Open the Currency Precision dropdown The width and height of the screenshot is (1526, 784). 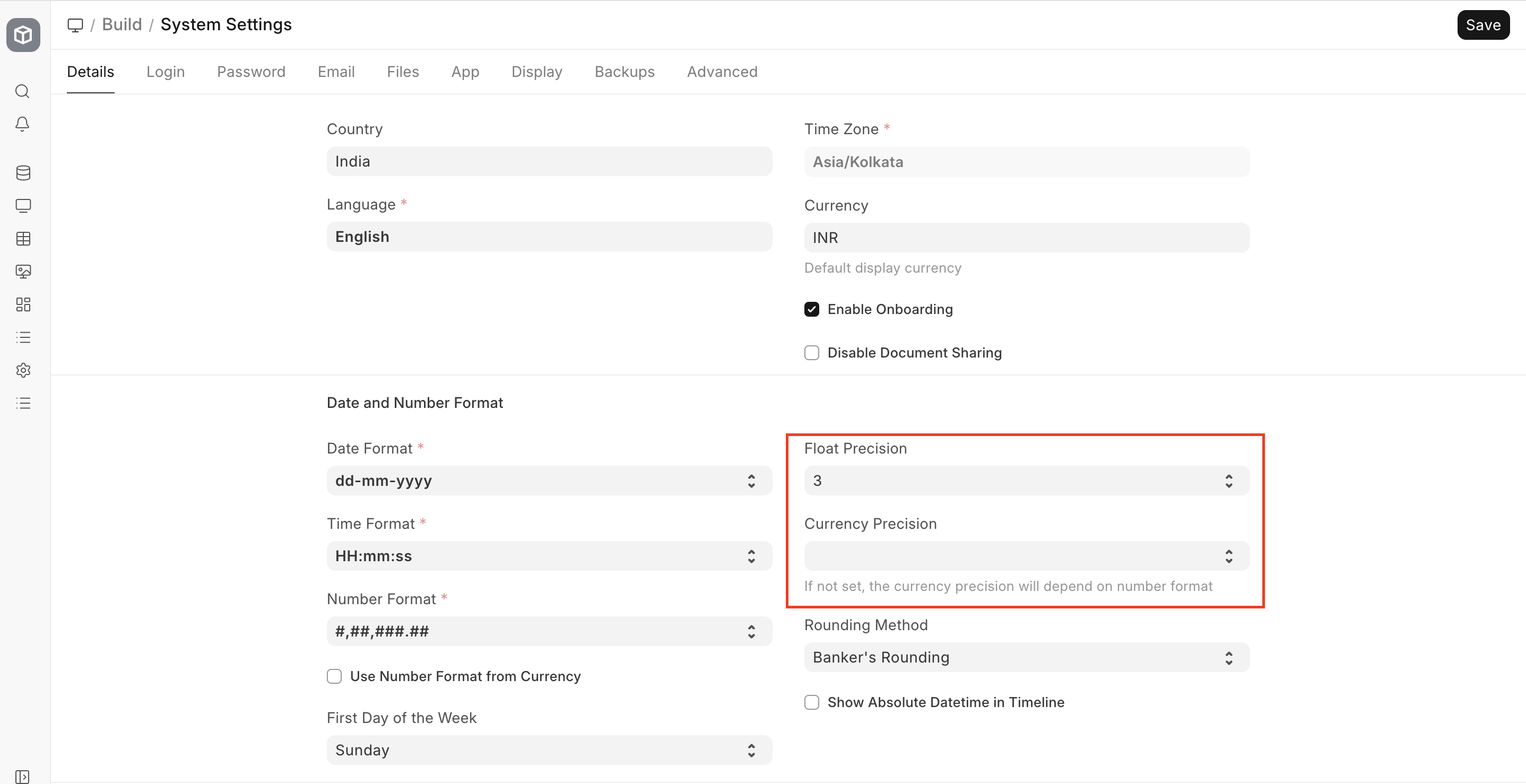pos(1026,556)
